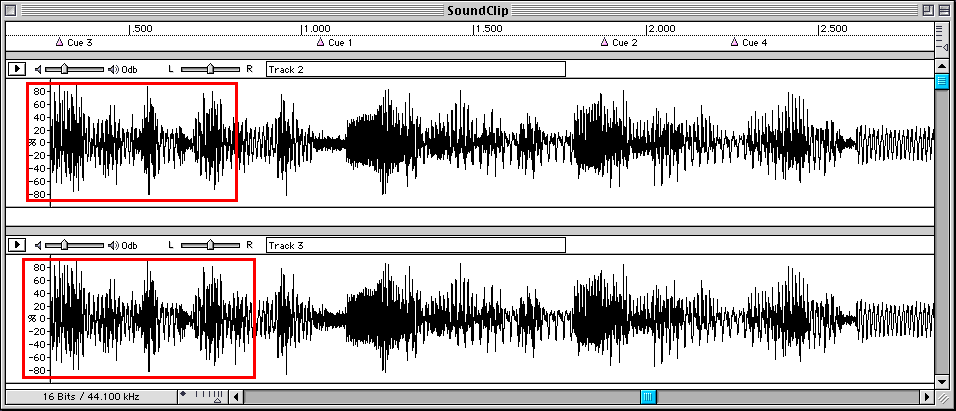The width and height of the screenshot is (956, 411).
Task: Click Track 3 quiet speaker icon
Action: 38,245
